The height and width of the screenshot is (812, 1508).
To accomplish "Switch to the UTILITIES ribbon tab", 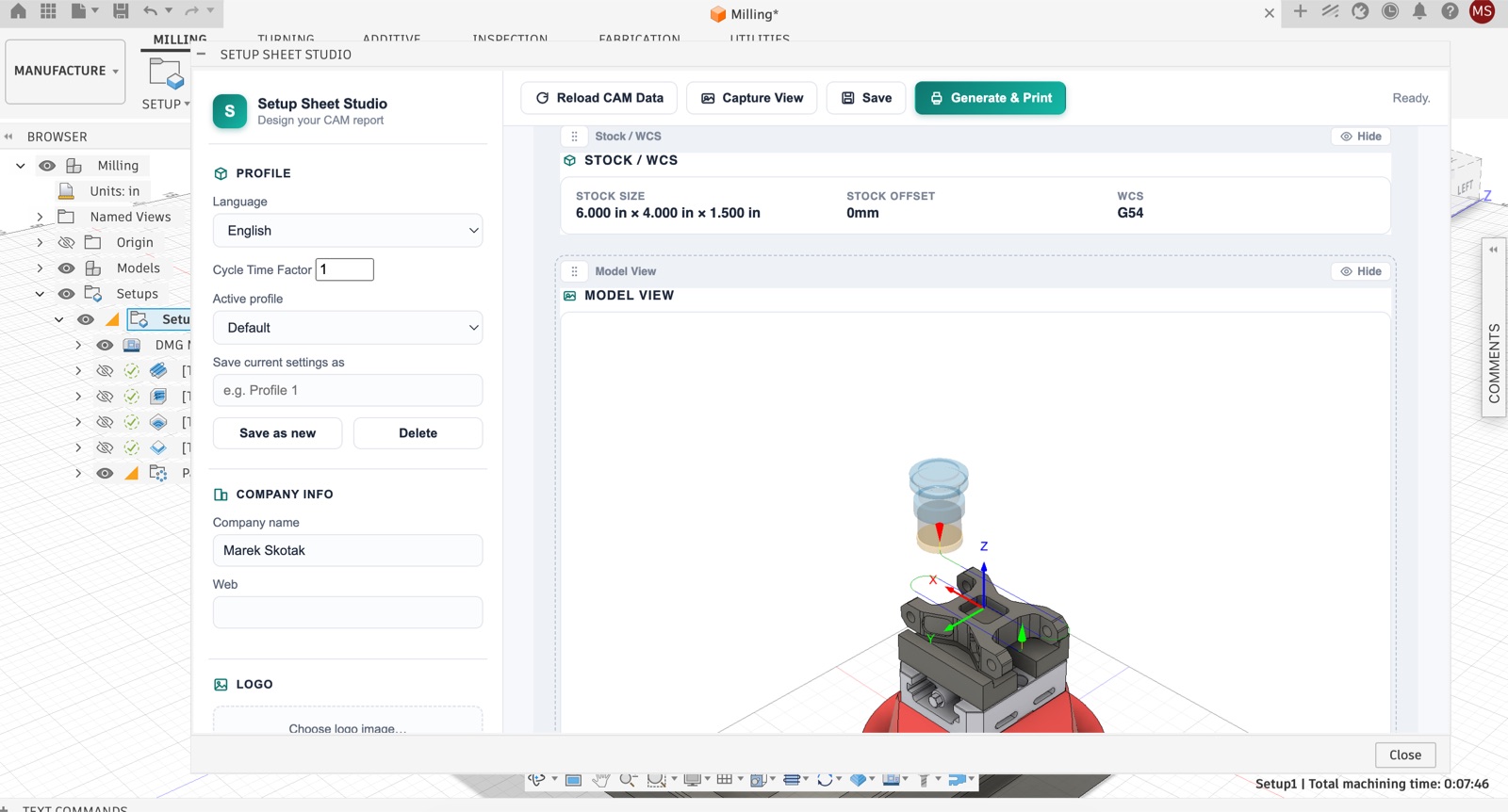I will pyautogui.click(x=760, y=40).
